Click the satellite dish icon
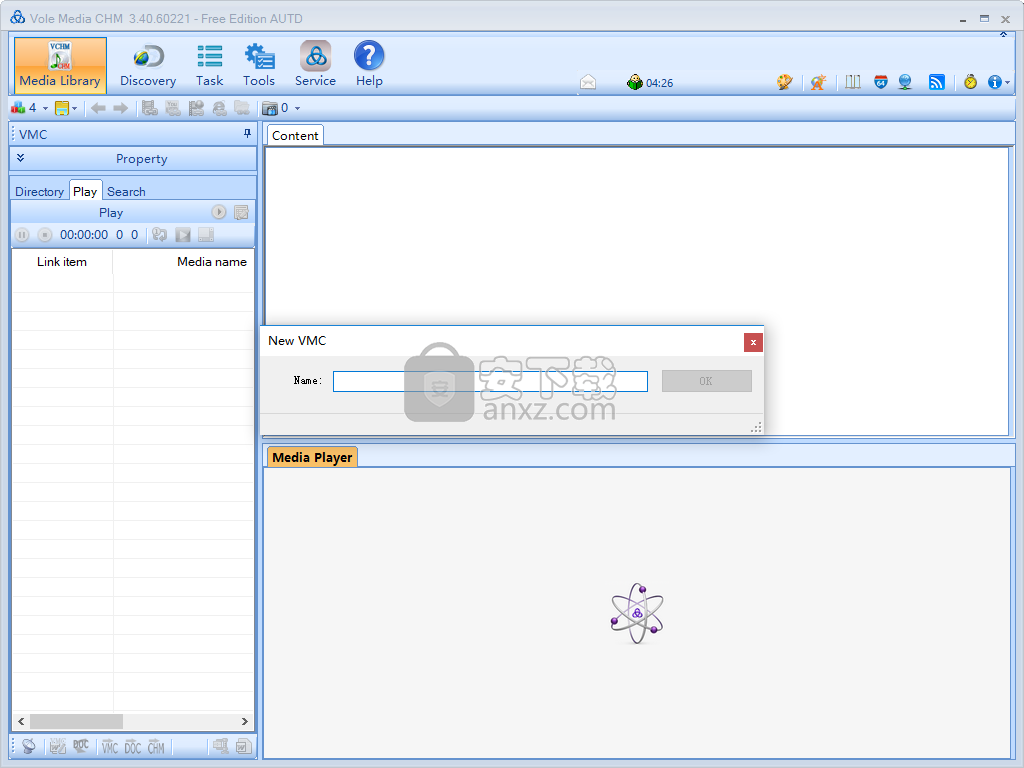This screenshot has height=768, width=1024. pyautogui.click(x=28, y=746)
